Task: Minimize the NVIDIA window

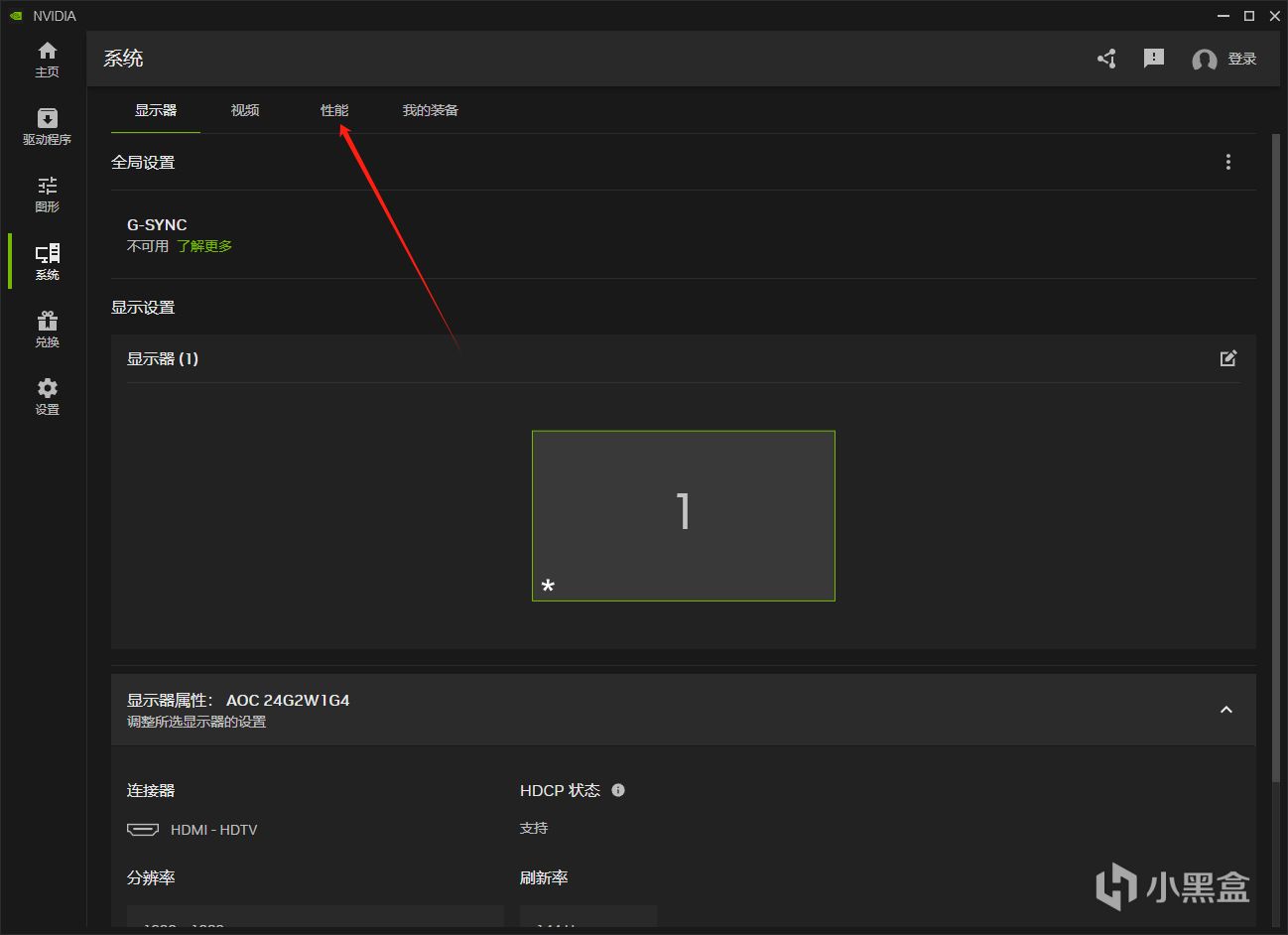Action: coord(1223,15)
